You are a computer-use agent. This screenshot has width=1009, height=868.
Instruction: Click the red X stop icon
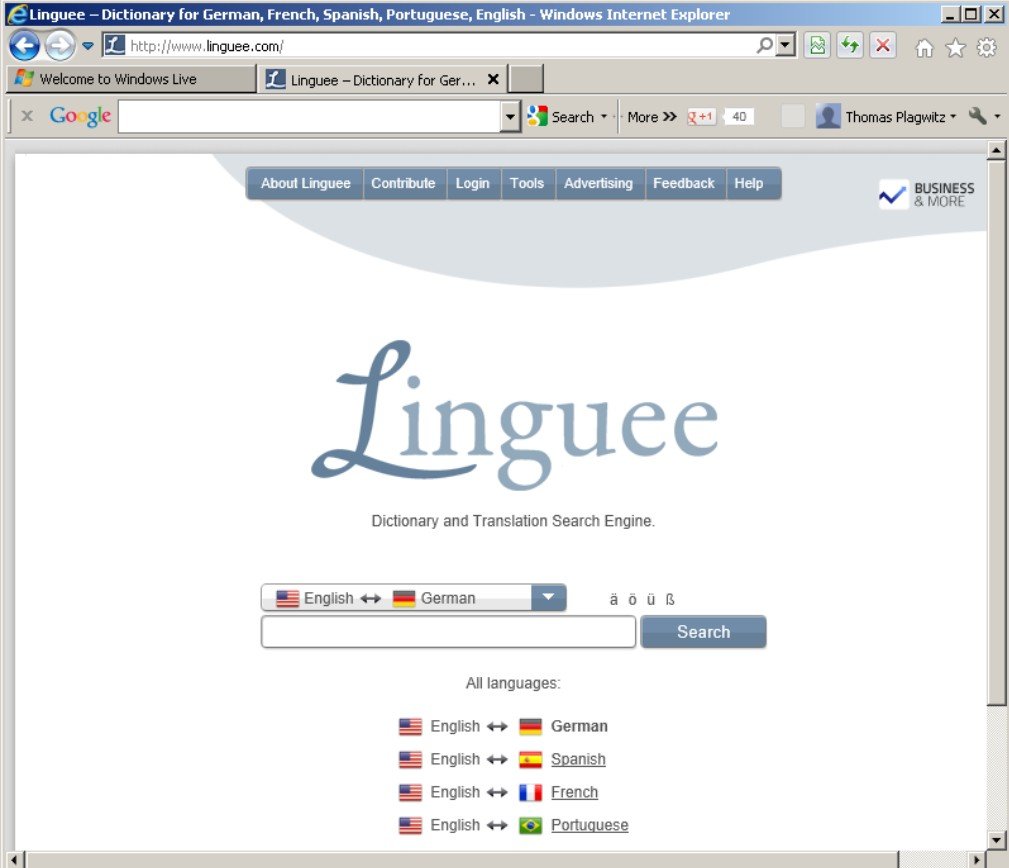(x=881, y=46)
